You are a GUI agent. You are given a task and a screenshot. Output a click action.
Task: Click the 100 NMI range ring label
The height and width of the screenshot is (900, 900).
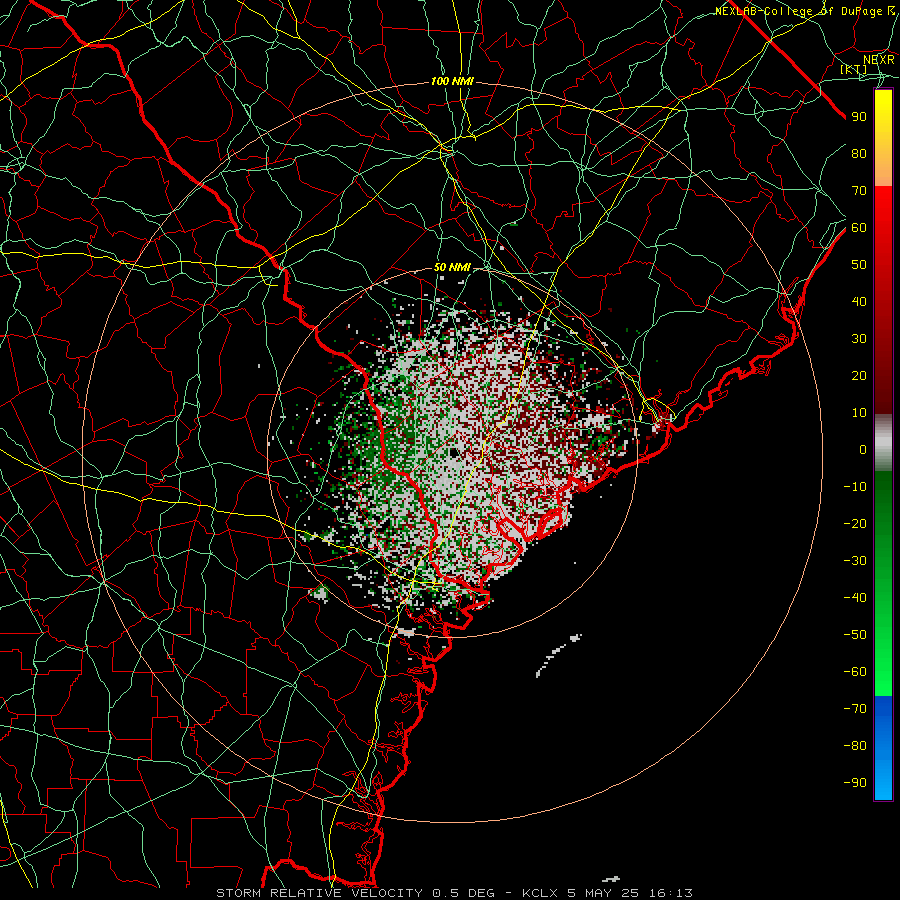(452, 82)
